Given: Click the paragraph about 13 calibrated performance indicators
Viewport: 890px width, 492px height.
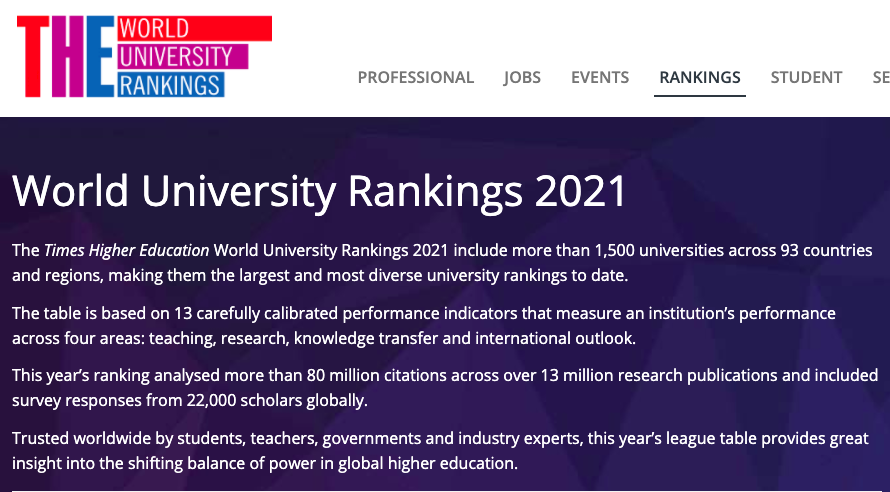Looking at the screenshot, I should coord(423,326).
